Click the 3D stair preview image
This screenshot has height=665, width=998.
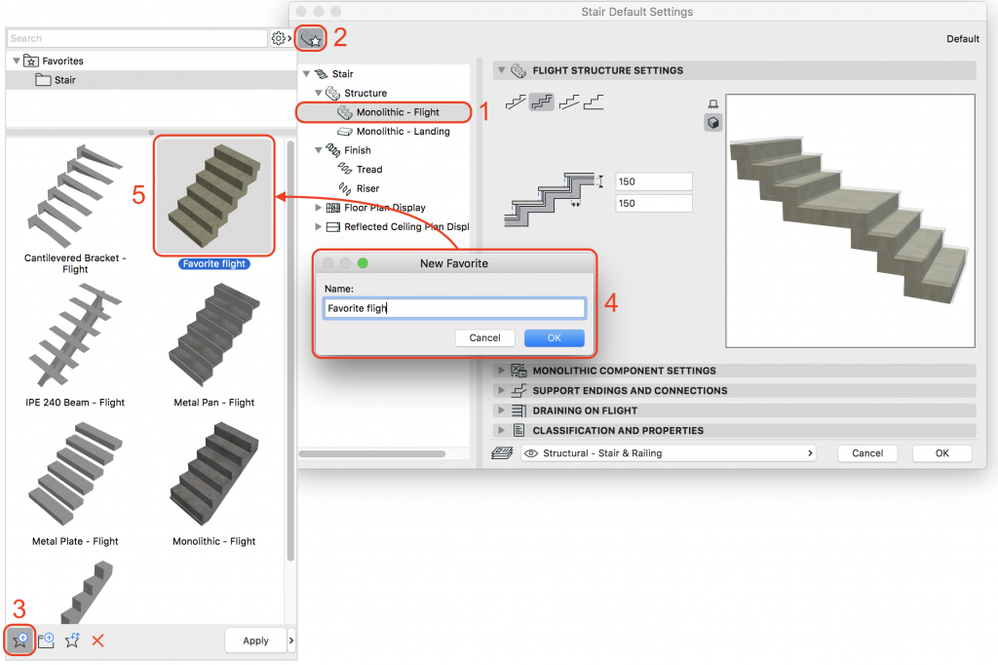pos(850,221)
